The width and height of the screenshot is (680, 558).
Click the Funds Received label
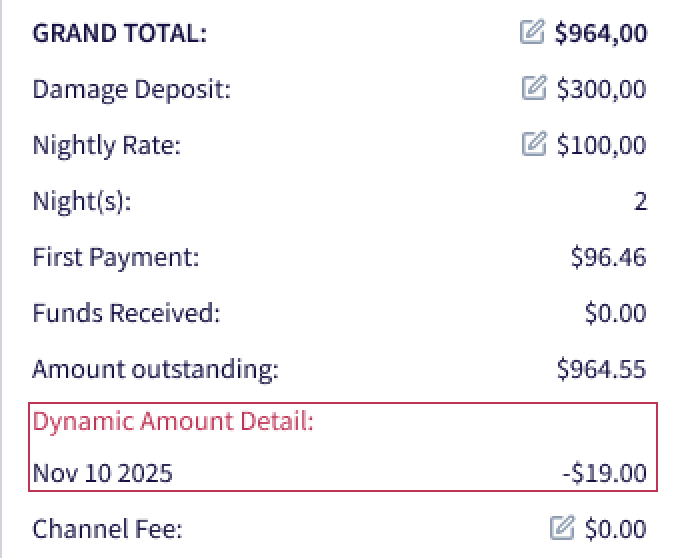(126, 313)
